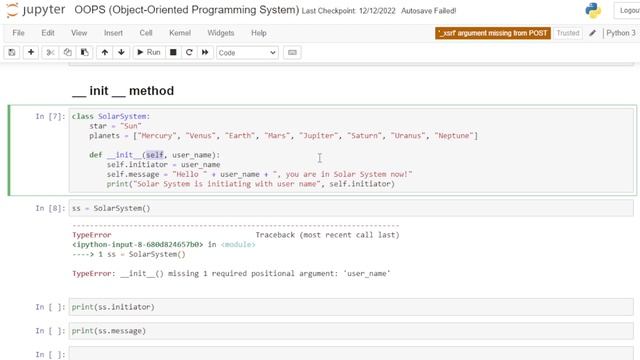Screen dimensions: 640x360
Task: Restart the kernel icon
Action: click(x=189, y=52)
